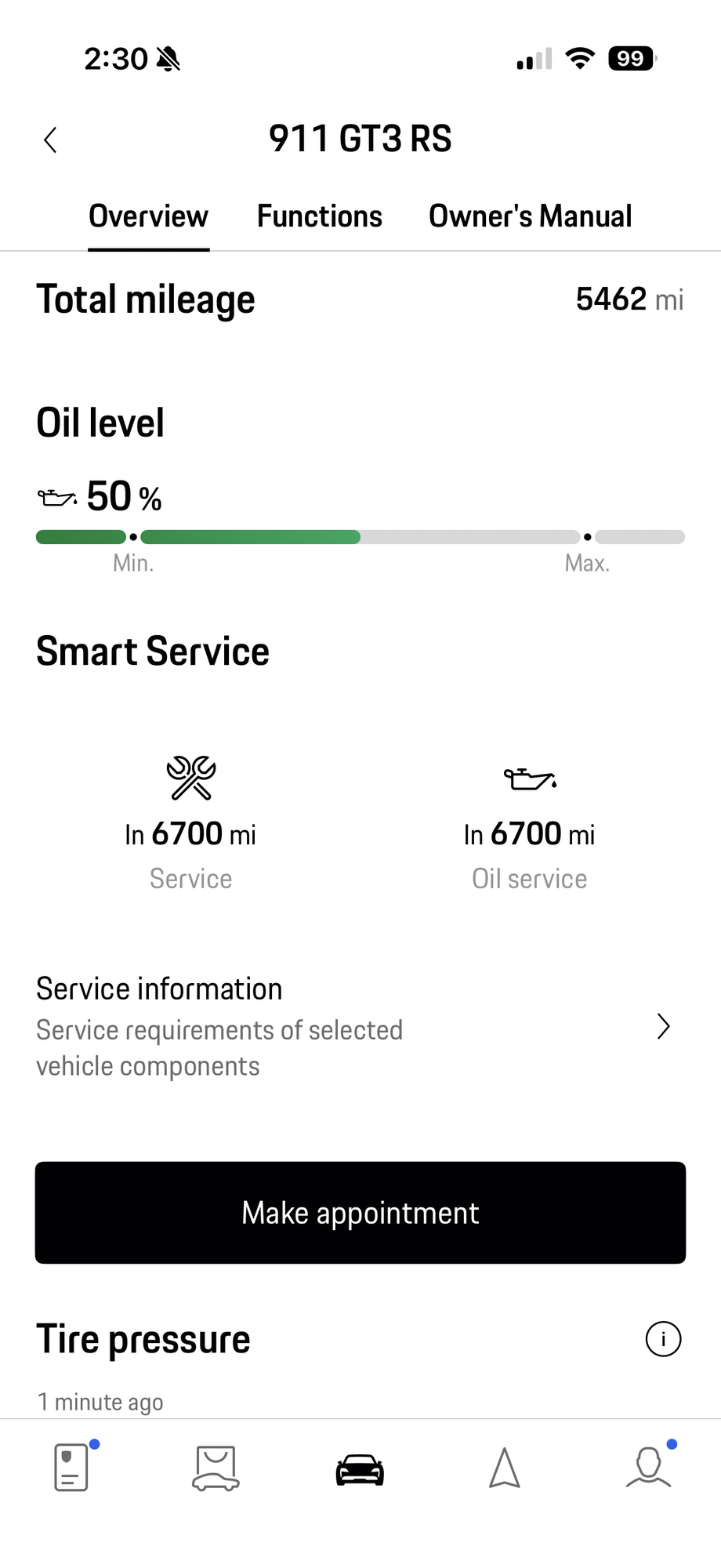Image resolution: width=721 pixels, height=1568 pixels.
Task: Open the news feed bottom tab icon
Action: point(71,1468)
